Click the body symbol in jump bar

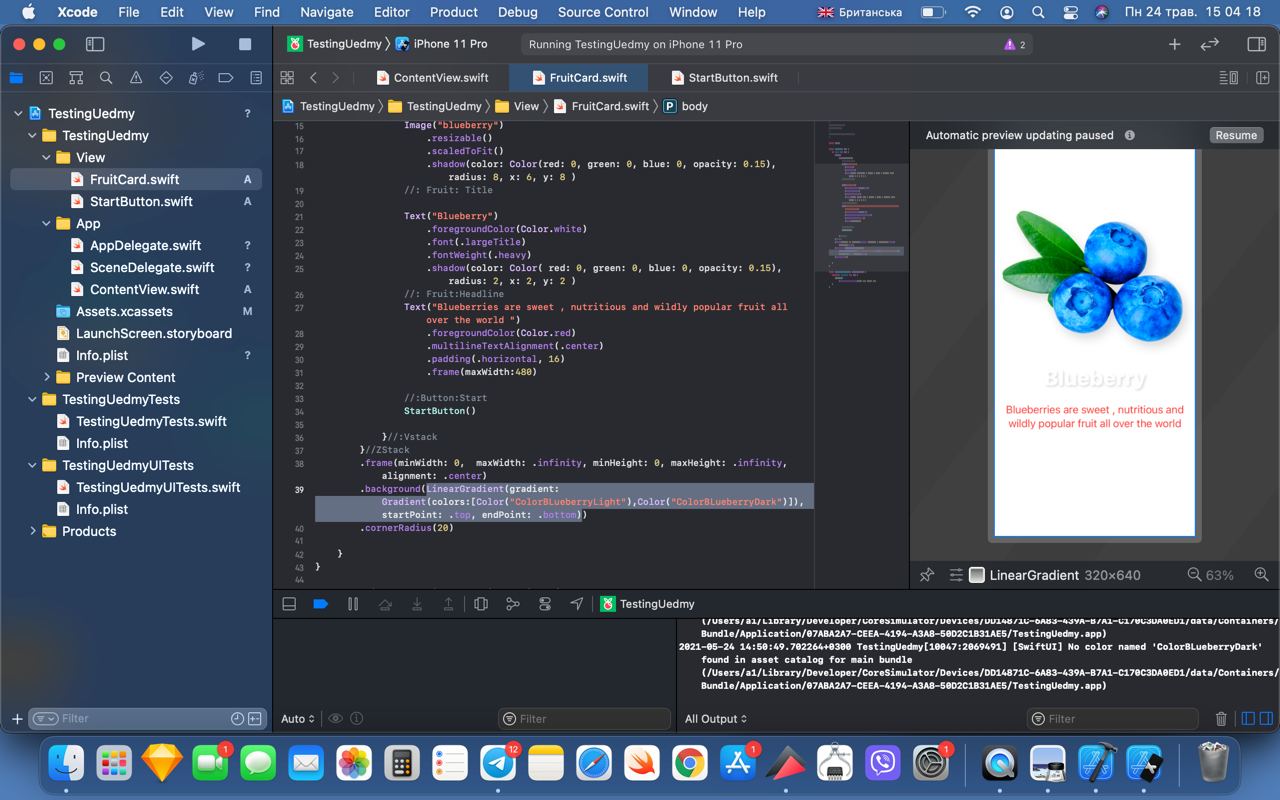pos(685,106)
